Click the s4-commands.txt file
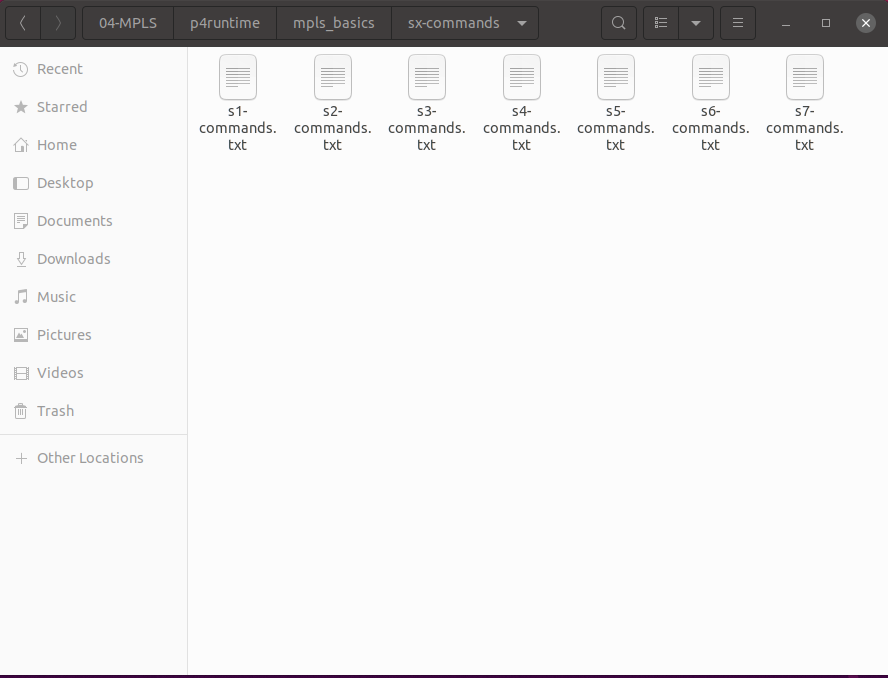The width and height of the screenshot is (888, 678). pyautogui.click(x=521, y=78)
